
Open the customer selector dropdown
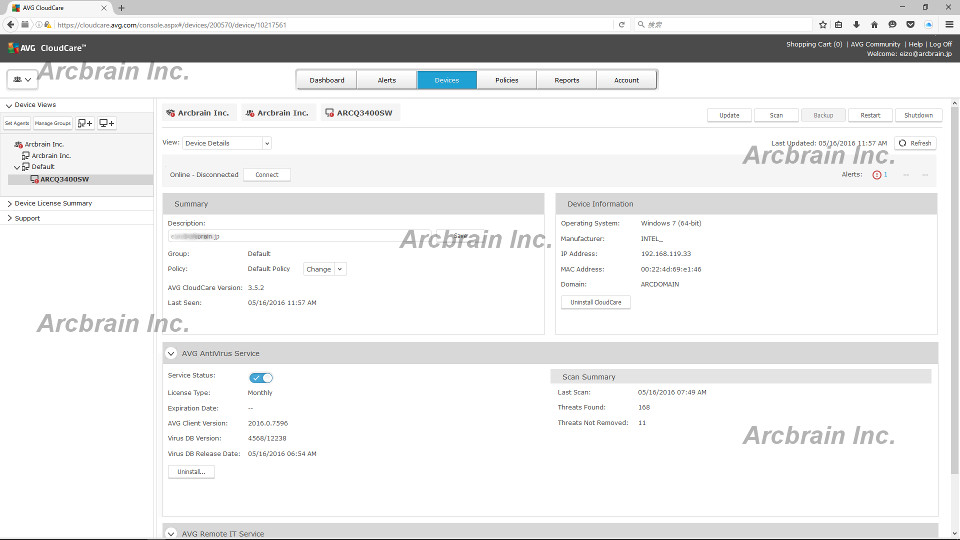(x=22, y=80)
